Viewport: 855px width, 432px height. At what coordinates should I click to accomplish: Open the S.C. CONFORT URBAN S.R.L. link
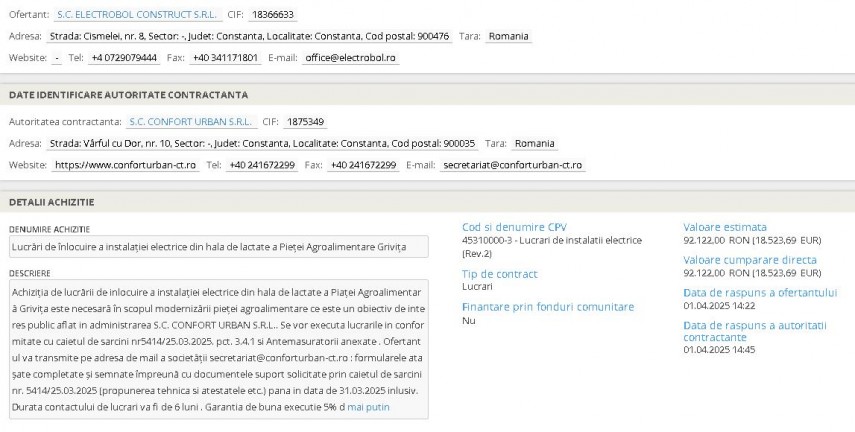191,122
